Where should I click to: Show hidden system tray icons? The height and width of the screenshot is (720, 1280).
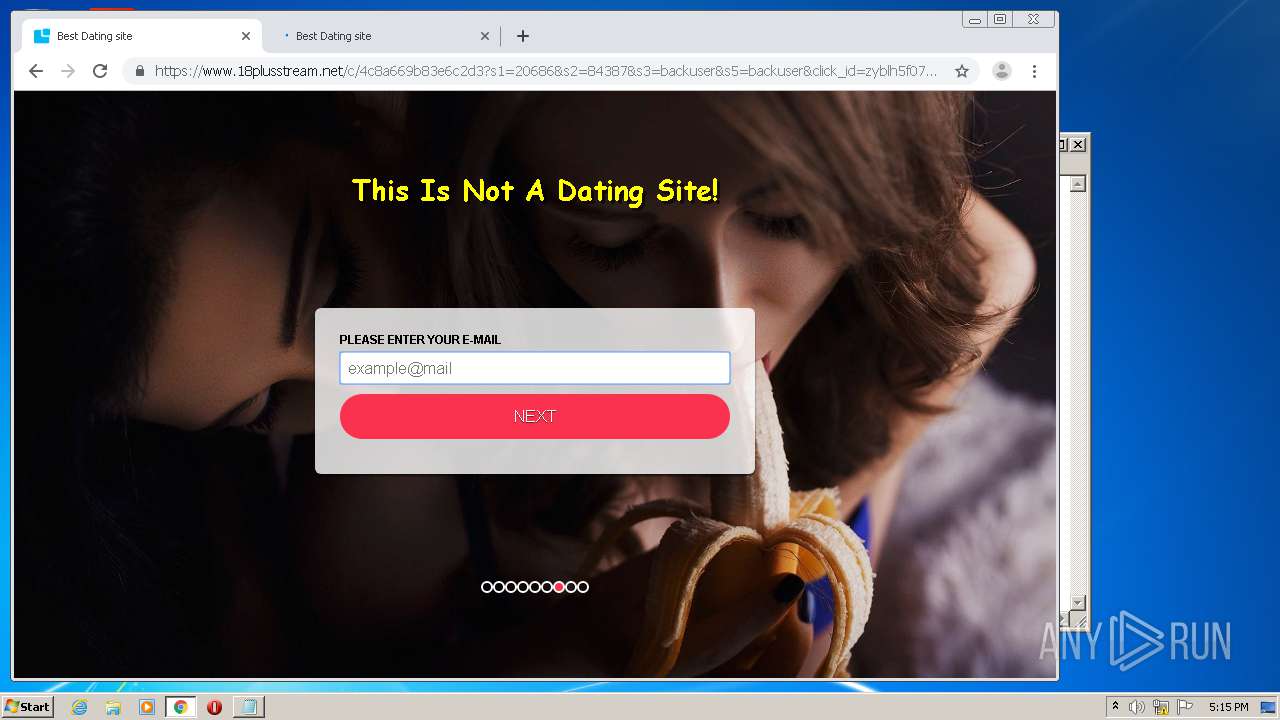click(x=1116, y=707)
